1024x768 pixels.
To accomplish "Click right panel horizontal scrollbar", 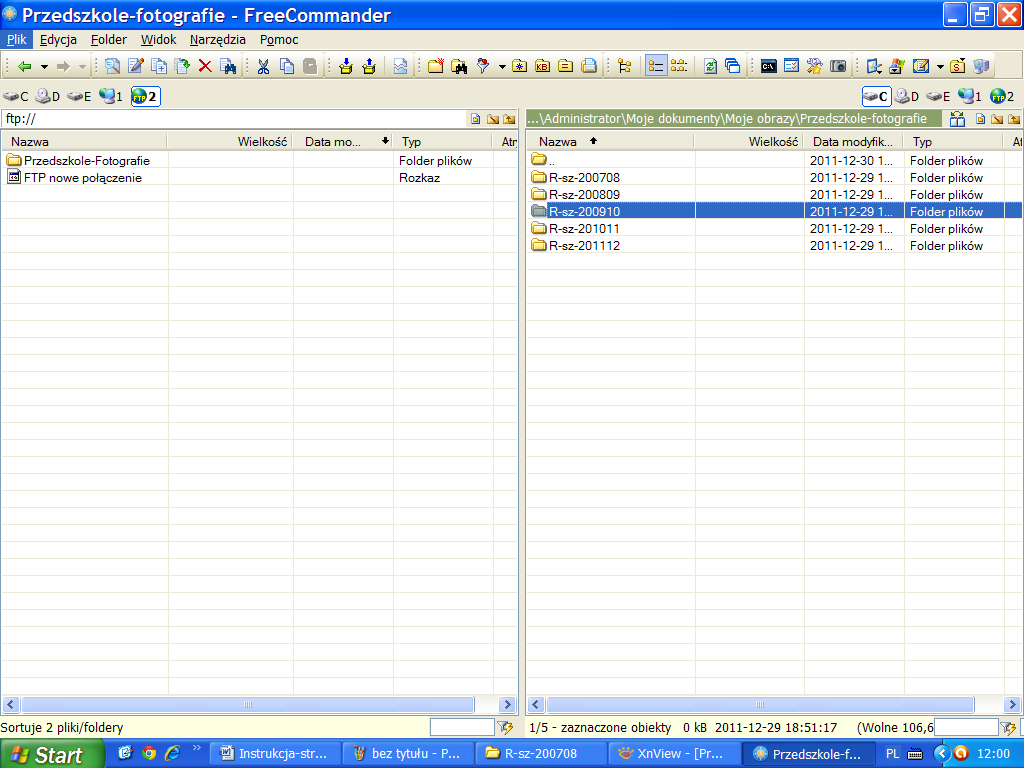I will pyautogui.click(x=760, y=705).
